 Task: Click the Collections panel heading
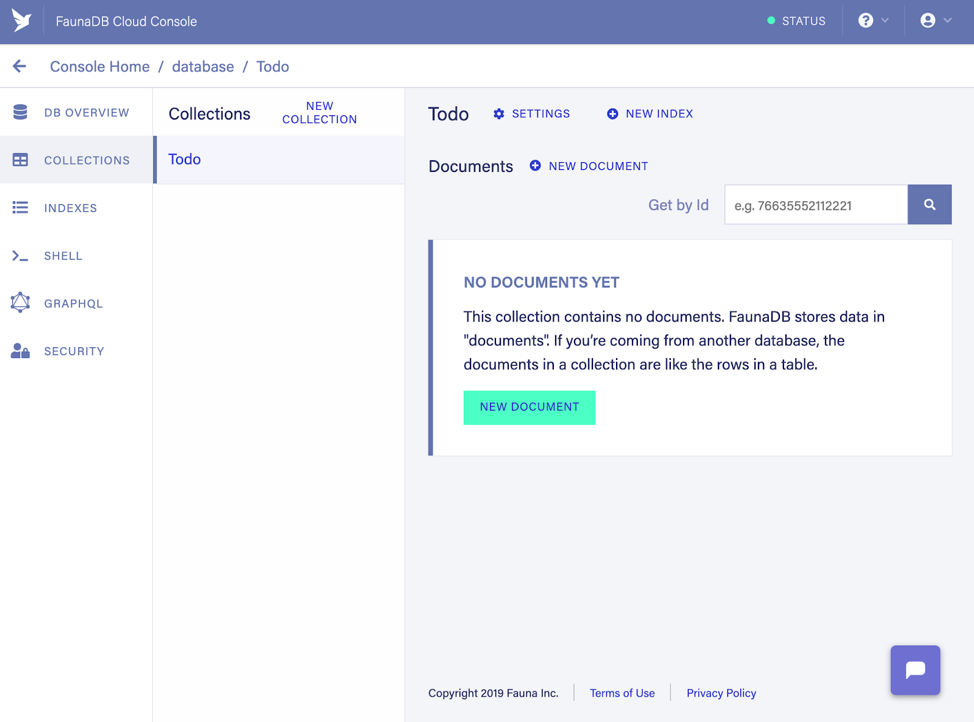click(x=209, y=114)
